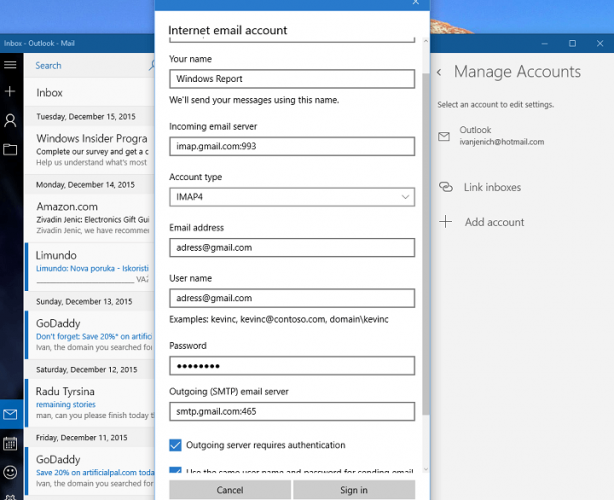614x500 pixels.
Task: Click the Password field
Action: tap(292, 366)
